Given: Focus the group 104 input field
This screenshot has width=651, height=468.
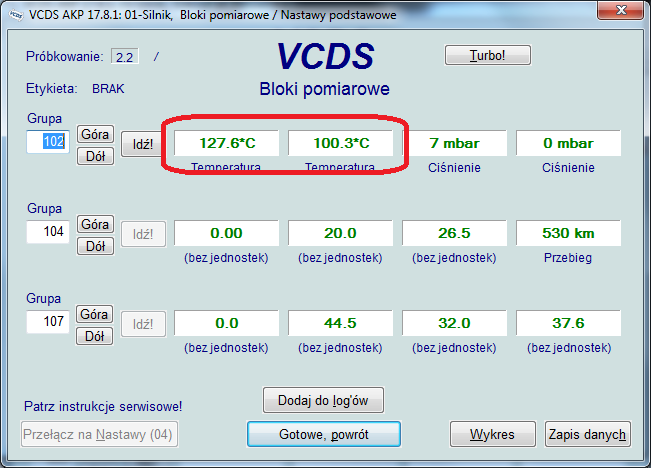Looking at the screenshot, I should (x=48, y=232).
